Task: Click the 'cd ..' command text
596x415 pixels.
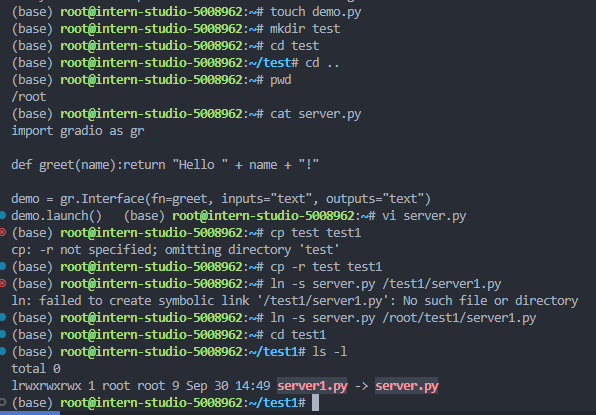Action: coord(322,63)
